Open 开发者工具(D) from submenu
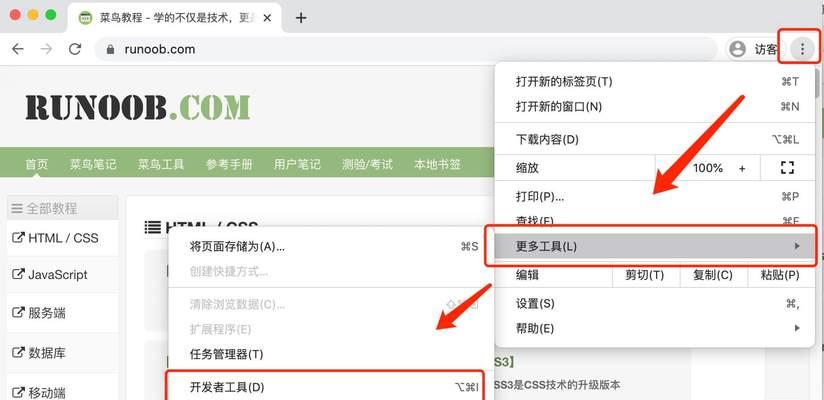 tap(331, 387)
